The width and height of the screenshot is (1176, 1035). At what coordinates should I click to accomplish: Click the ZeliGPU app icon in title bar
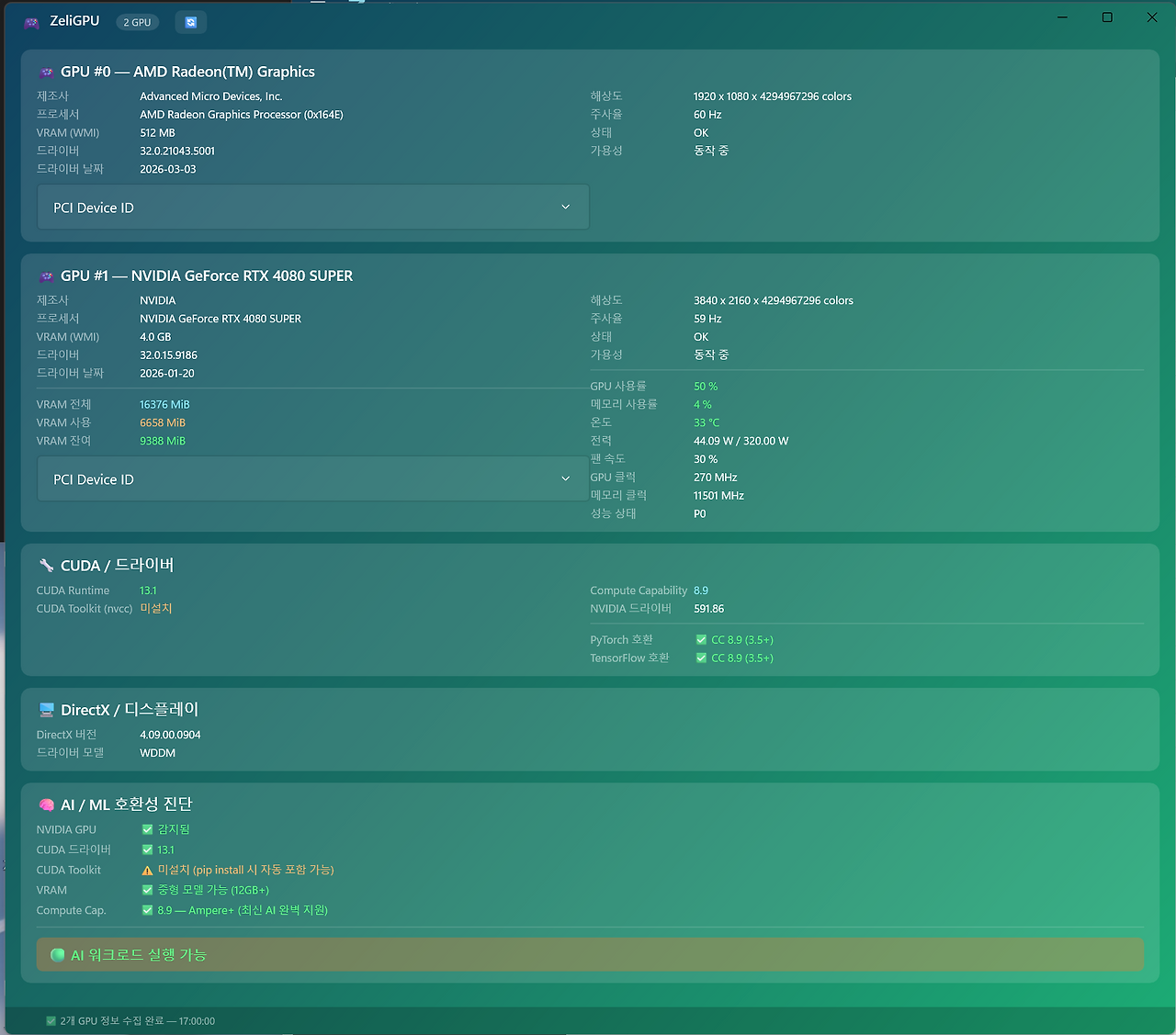[x=31, y=22]
